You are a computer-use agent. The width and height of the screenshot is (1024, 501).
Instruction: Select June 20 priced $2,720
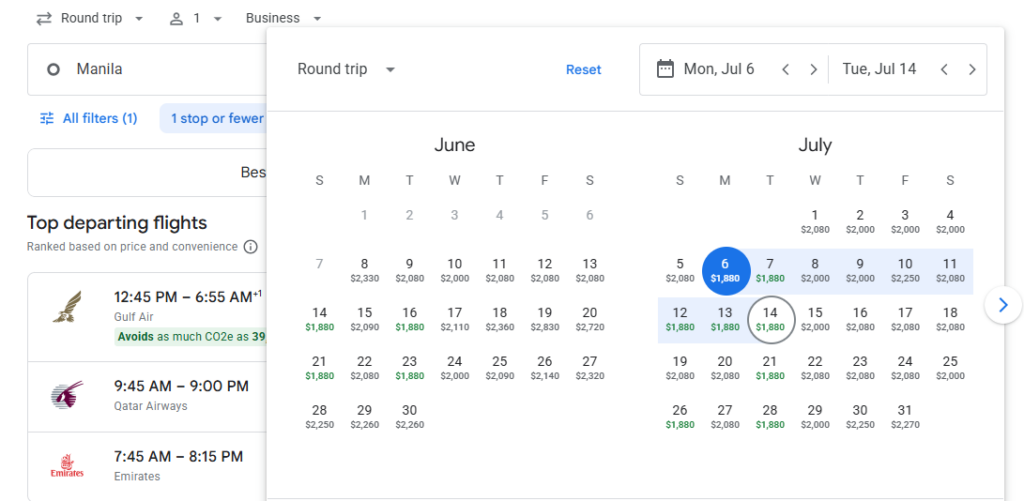click(590, 319)
